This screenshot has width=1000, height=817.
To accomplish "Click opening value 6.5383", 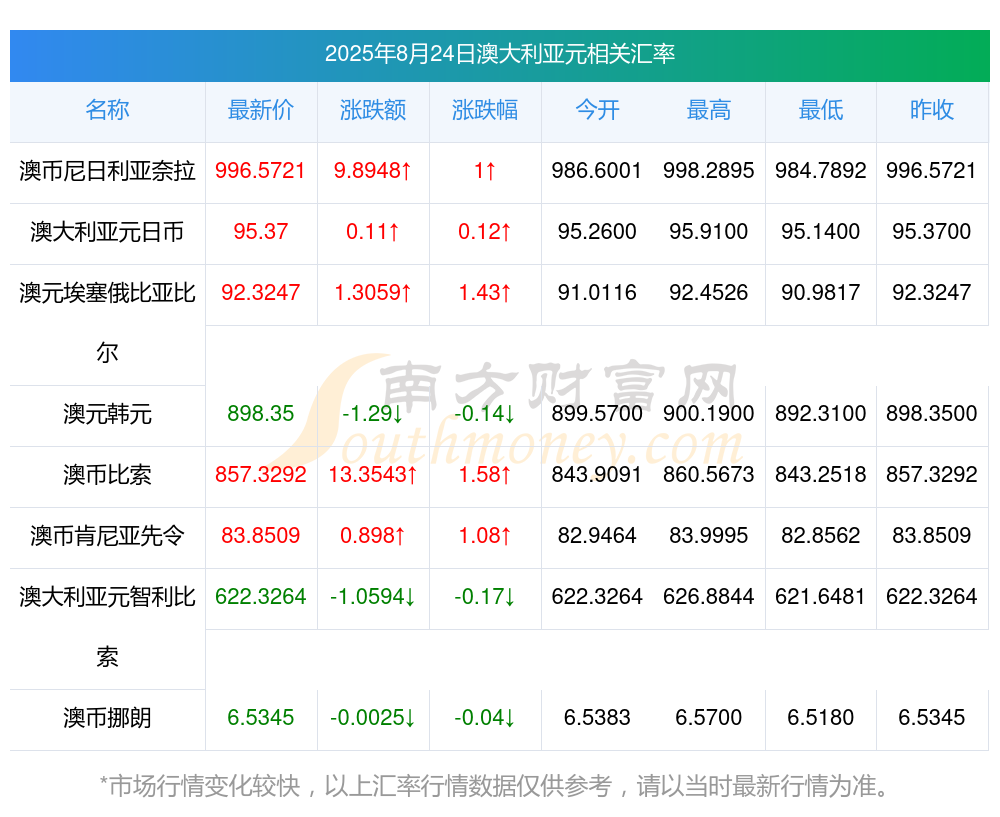I will pos(597,718).
